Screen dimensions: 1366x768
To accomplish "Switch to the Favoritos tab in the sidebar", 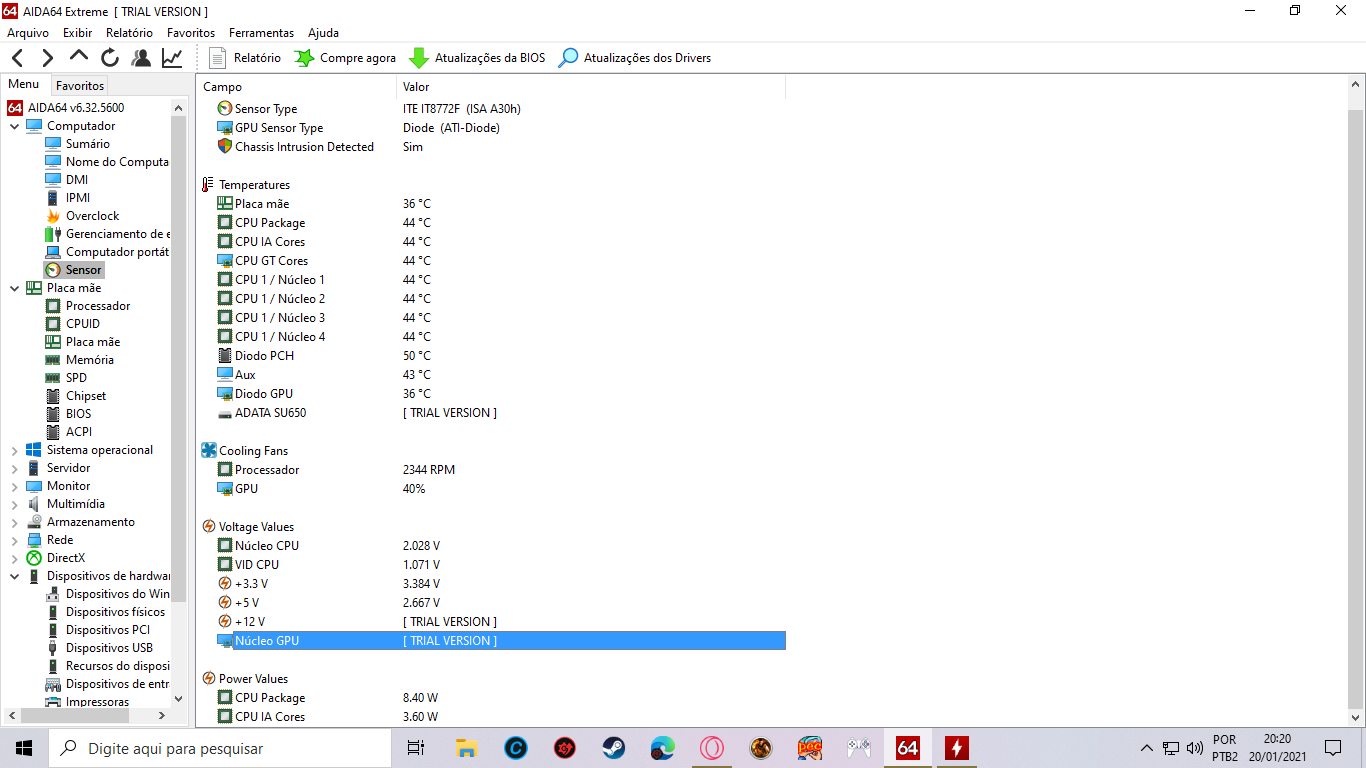I will click(80, 86).
